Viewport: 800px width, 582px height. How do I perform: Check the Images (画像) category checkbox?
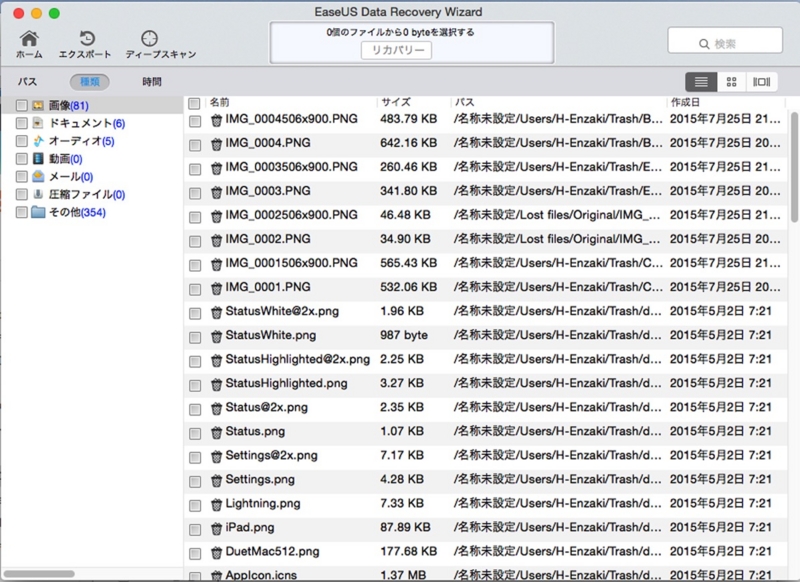[21, 106]
